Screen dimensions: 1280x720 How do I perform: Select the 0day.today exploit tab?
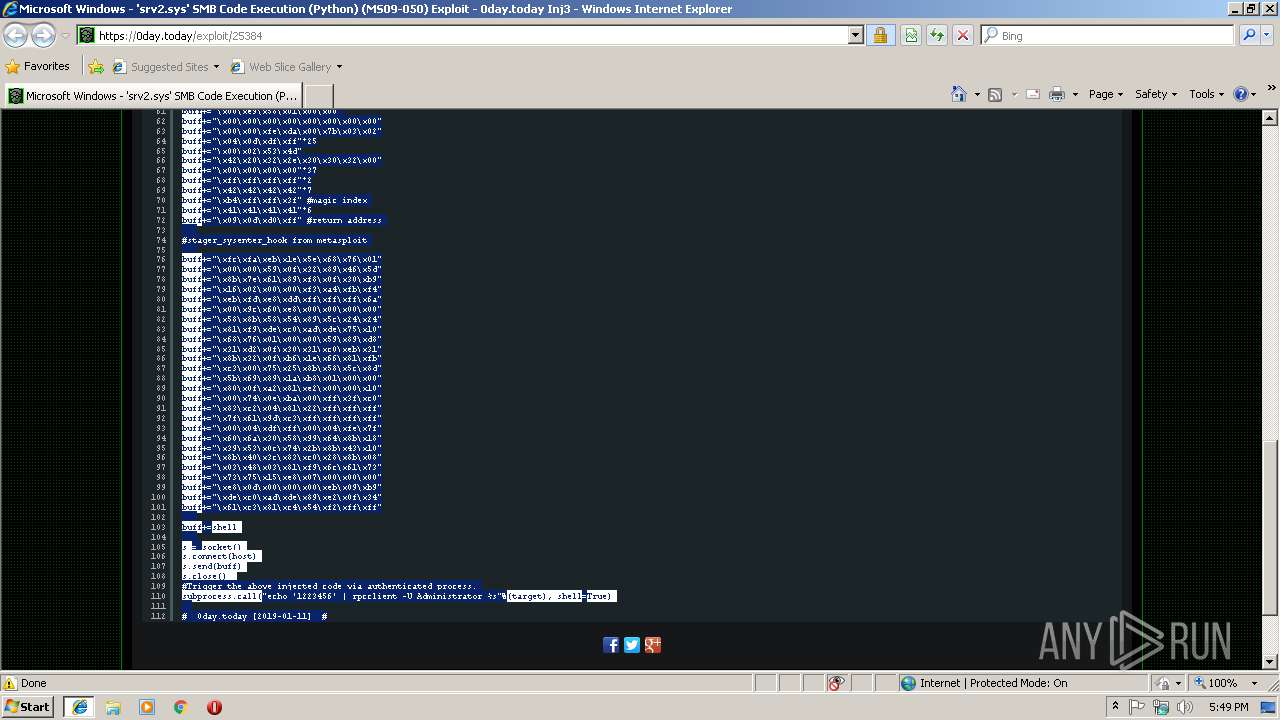tap(152, 96)
